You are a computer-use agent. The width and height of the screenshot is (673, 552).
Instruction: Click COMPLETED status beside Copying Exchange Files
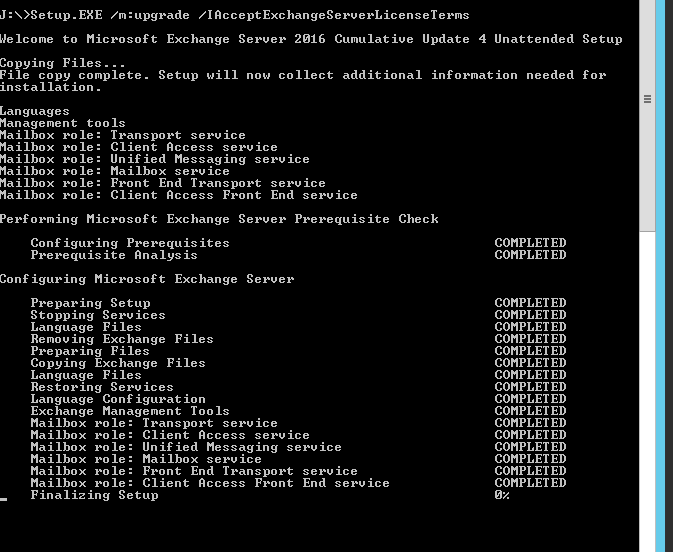point(530,363)
